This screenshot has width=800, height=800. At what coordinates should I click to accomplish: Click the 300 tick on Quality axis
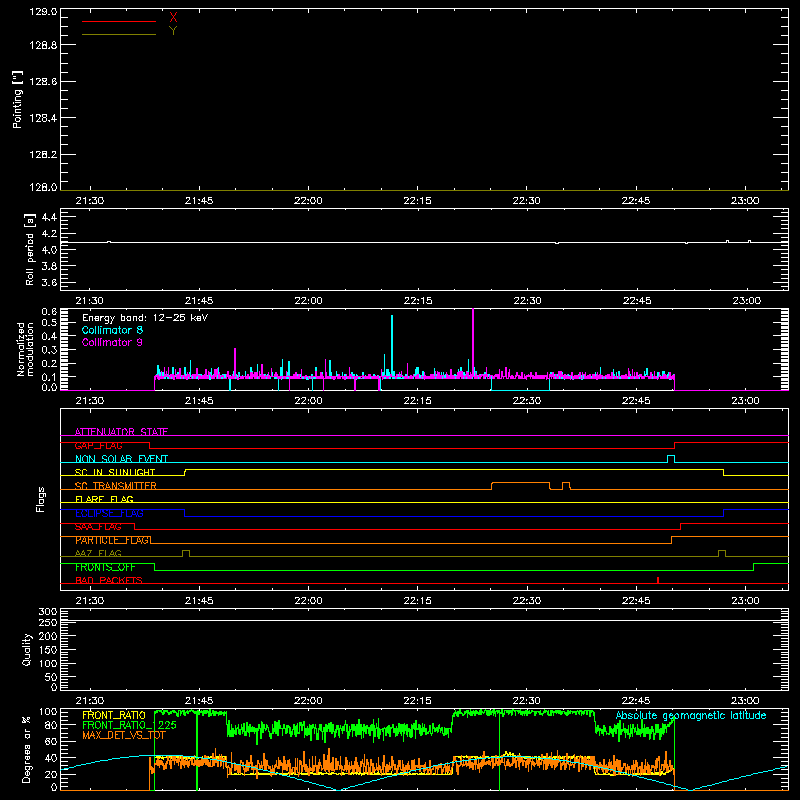pyautogui.click(x=47, y=612)
